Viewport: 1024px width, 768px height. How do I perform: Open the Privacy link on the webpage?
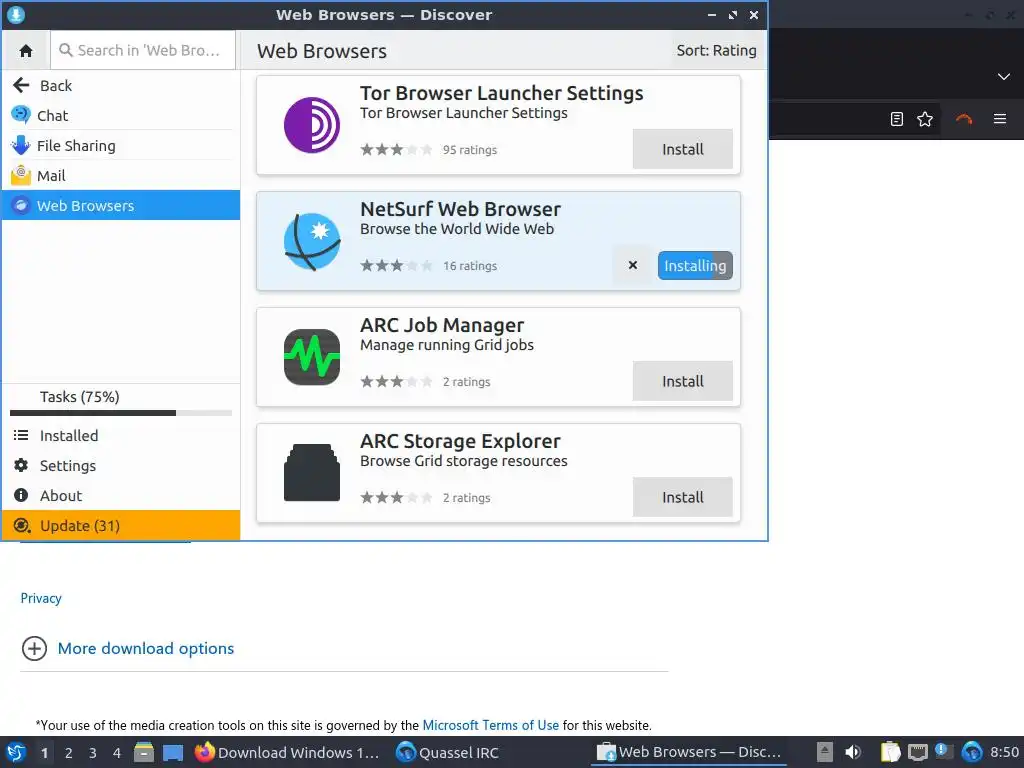click(x=41, y=598)
